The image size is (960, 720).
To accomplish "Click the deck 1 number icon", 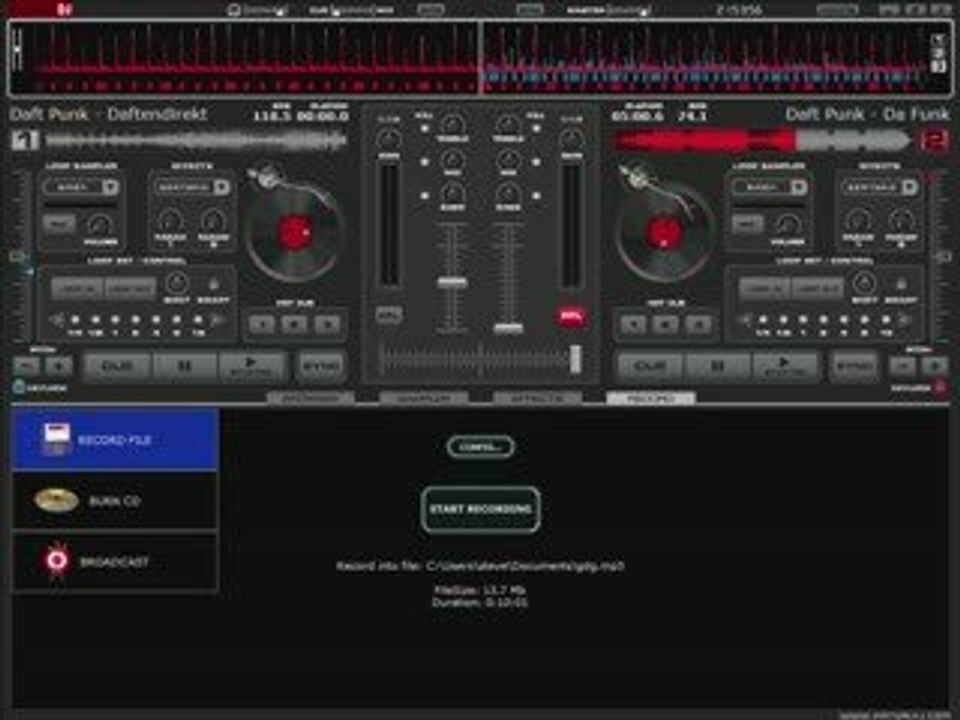I will click(25, 141).
